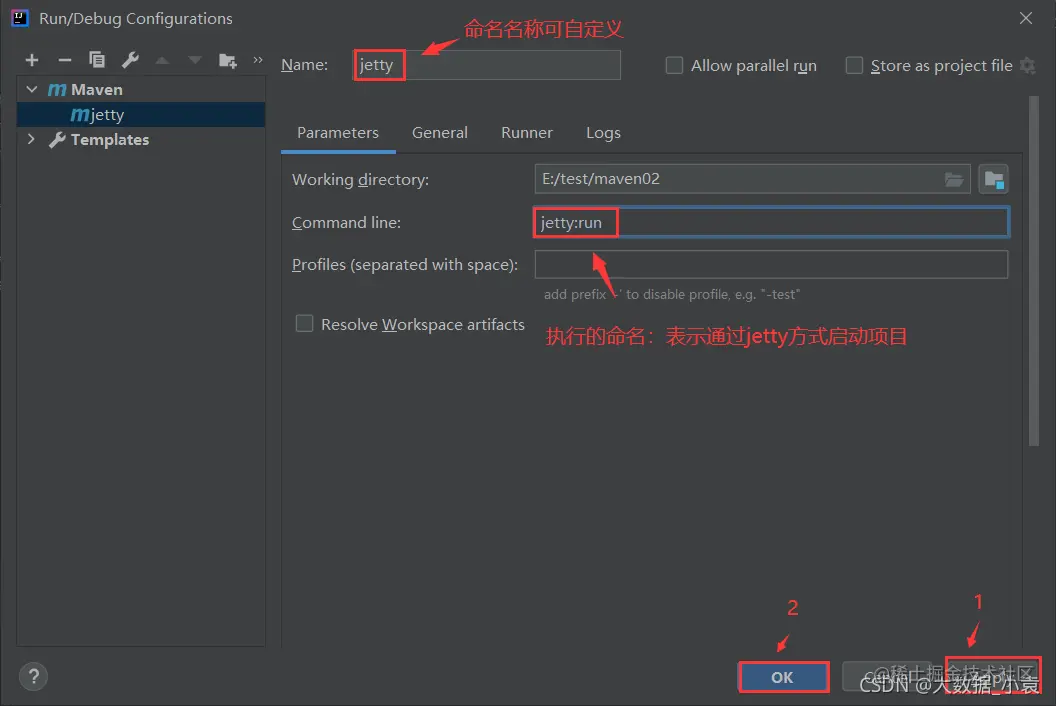This screenshot has width=1056, height=706.
Task: Close the Run/Debug Configurations dialog
Action: 1026,18
